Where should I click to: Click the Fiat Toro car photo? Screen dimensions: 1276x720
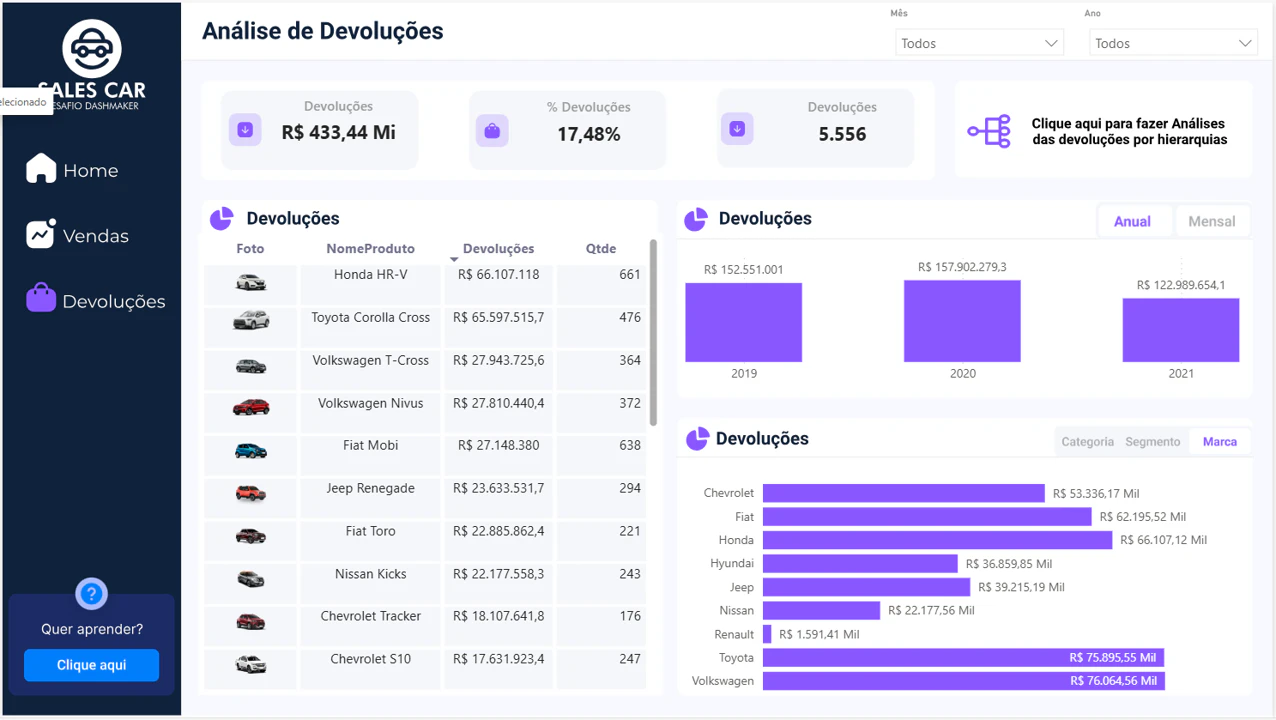coord(251,536)
